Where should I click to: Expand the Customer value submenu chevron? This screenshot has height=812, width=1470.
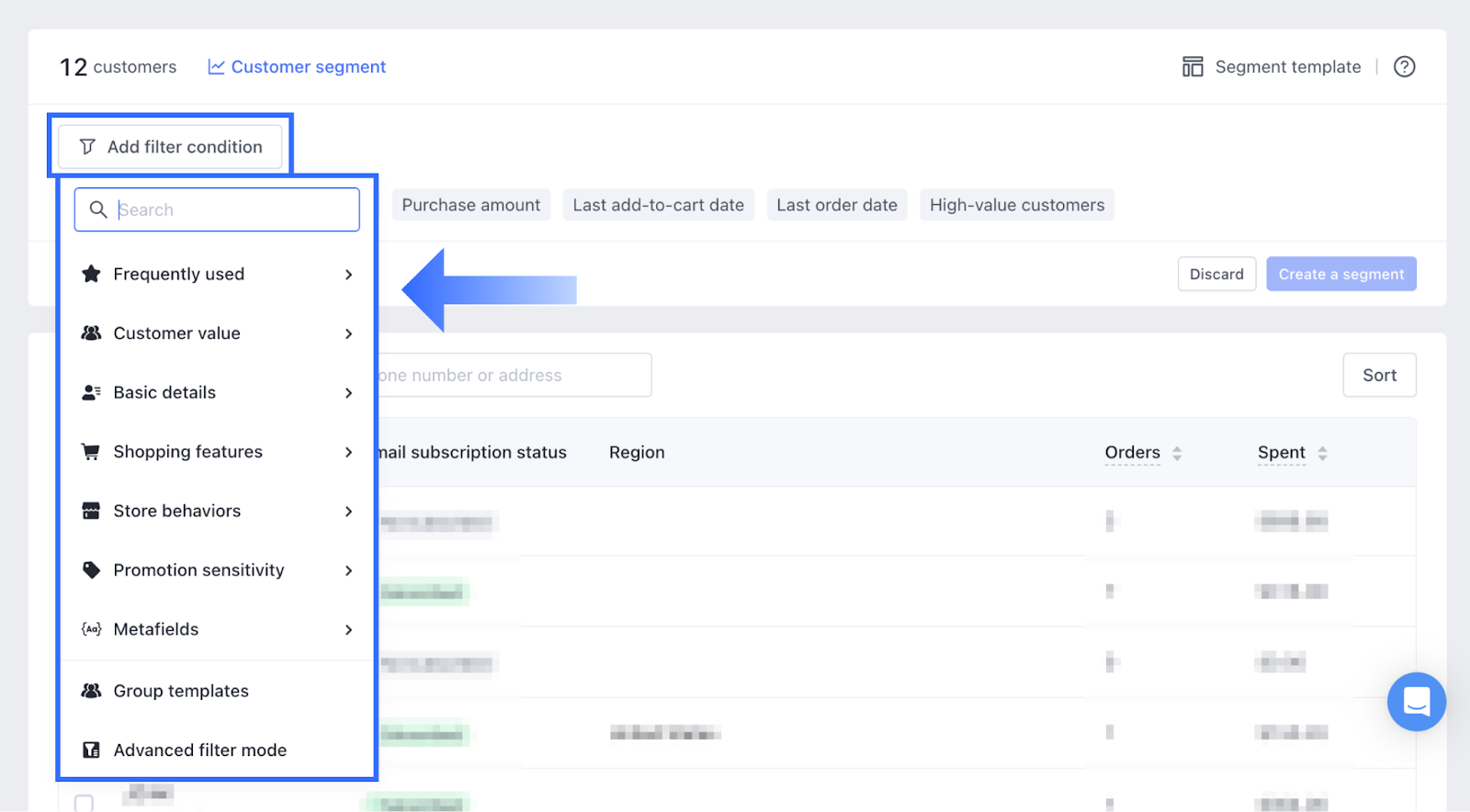tap(348, 333)
